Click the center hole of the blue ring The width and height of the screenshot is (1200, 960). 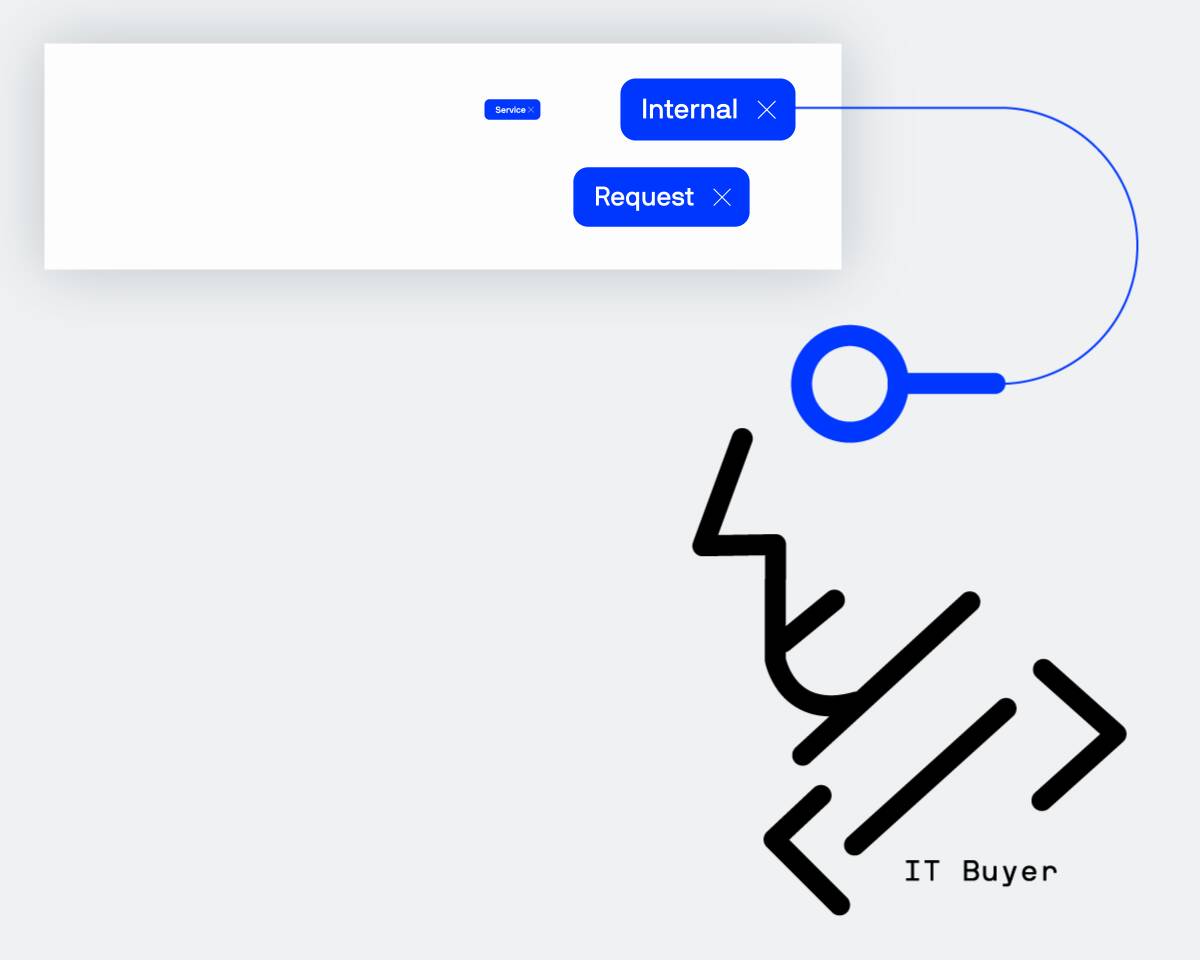tap(849, 384)
